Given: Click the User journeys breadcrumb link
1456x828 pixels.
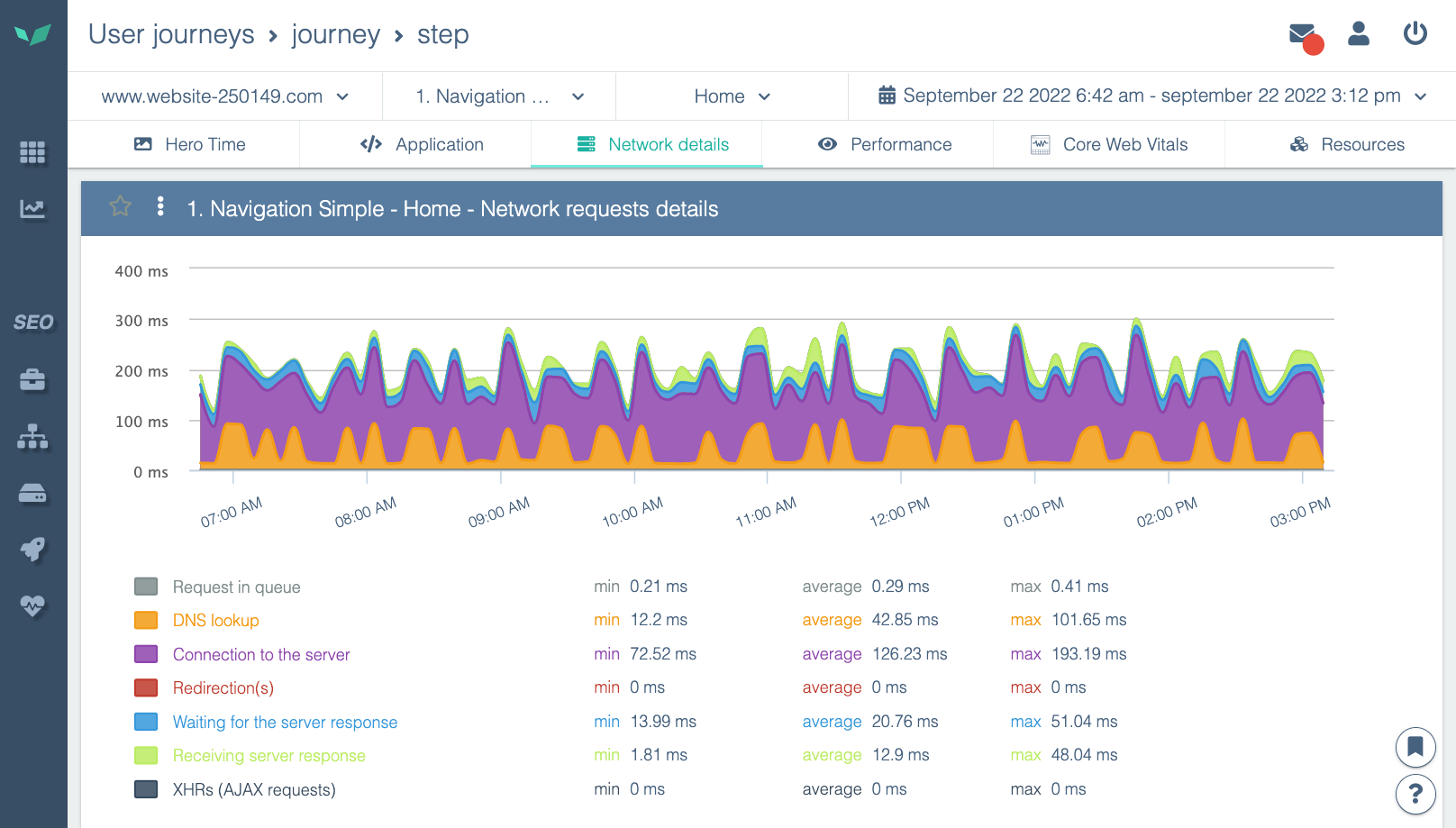Looking at the screenshot, I should click(x=171, y=35).
